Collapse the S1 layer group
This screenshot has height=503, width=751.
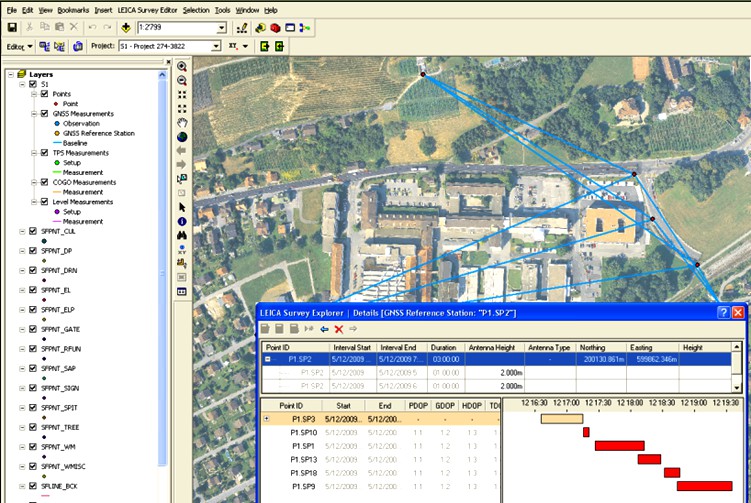(22, 84)
